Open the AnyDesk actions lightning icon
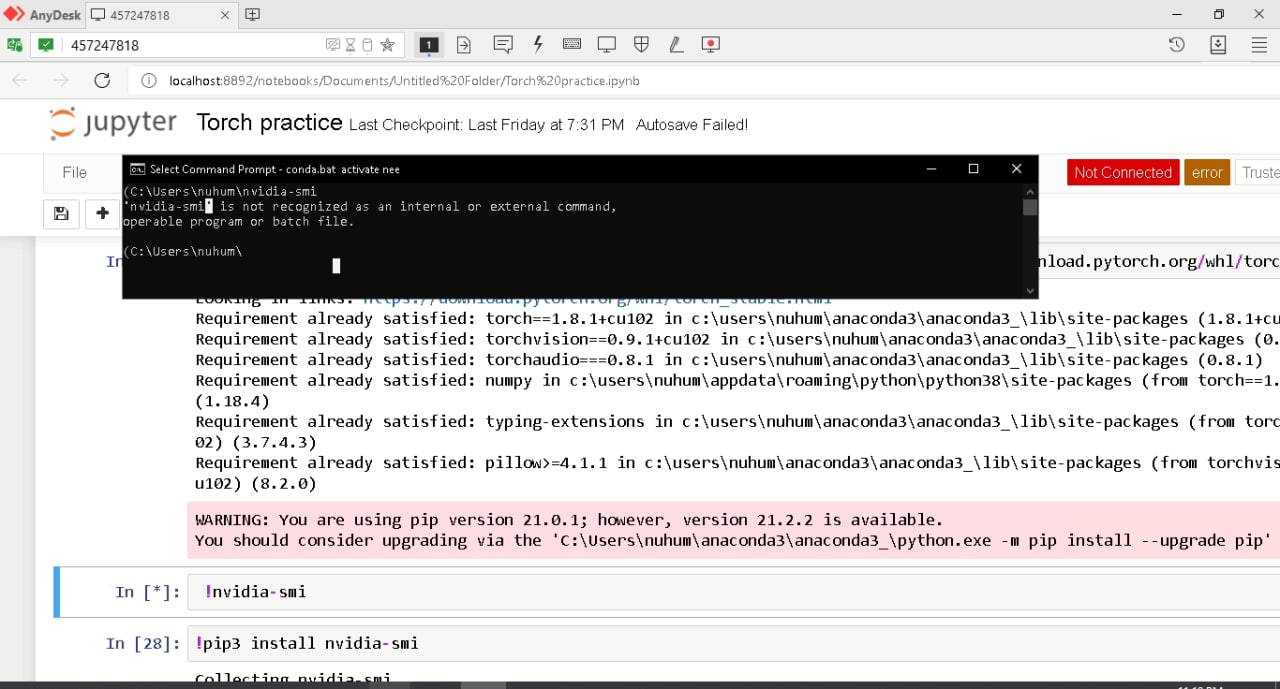Viewport: 1280px width, 689px height. click(x=538, y=44)
